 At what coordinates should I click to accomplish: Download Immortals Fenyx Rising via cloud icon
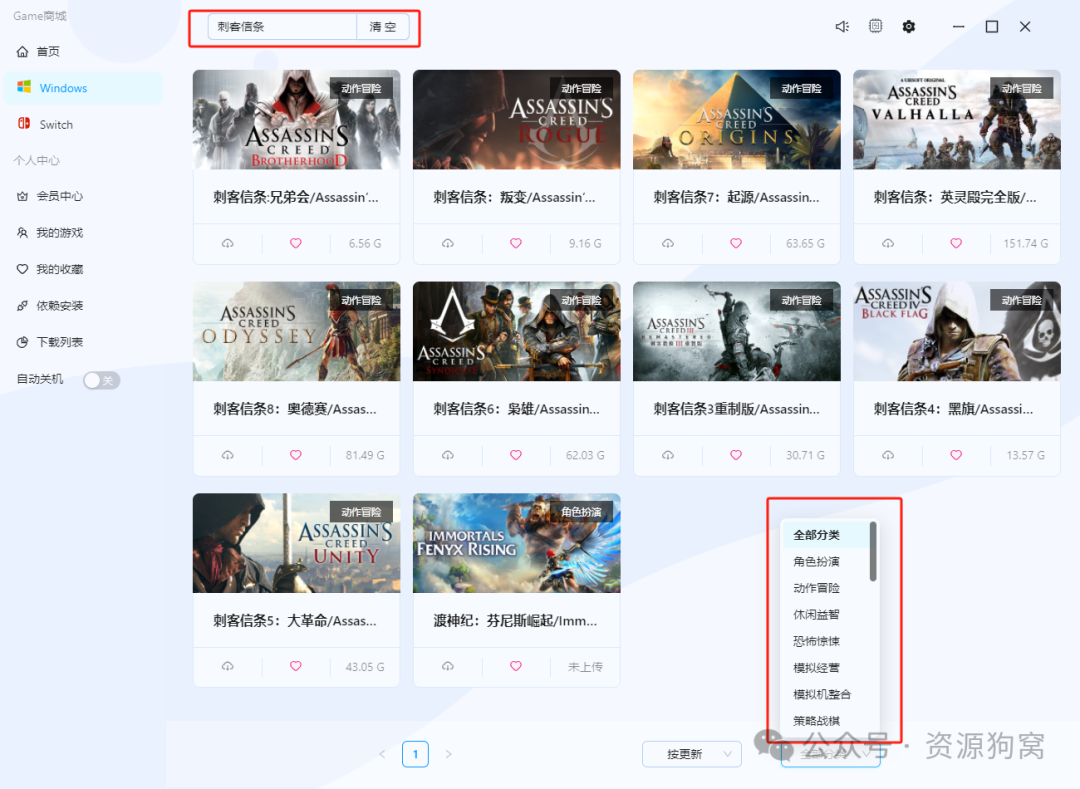[448, 666]
